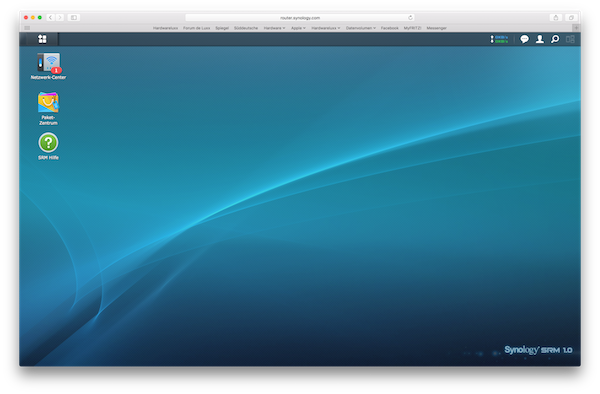
Task: Open the Paket-Zentrum desktop icon
Action: 48,109
